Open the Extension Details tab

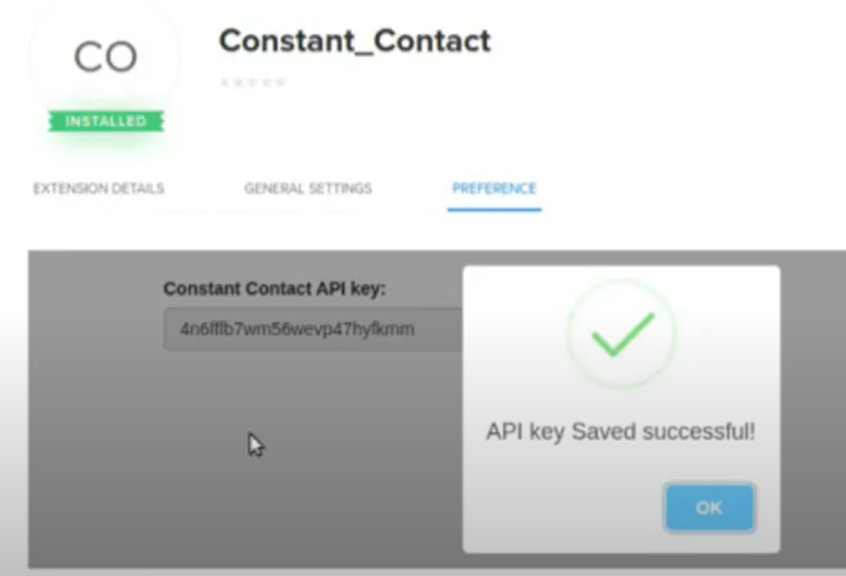[x=99, y=188]
